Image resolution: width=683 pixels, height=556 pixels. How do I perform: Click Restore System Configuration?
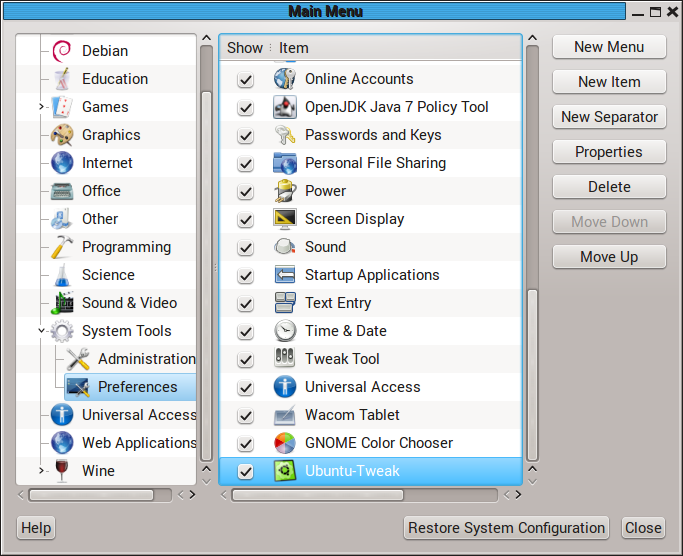tap(506, 528)
